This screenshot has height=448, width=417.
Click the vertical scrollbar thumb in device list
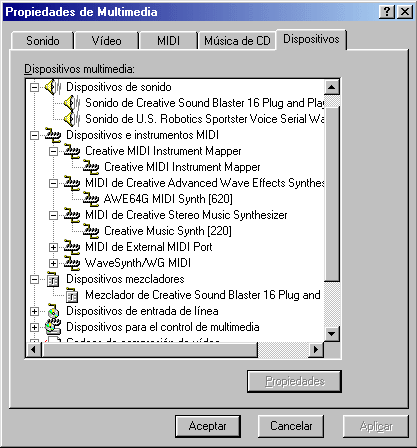(332, 194)
